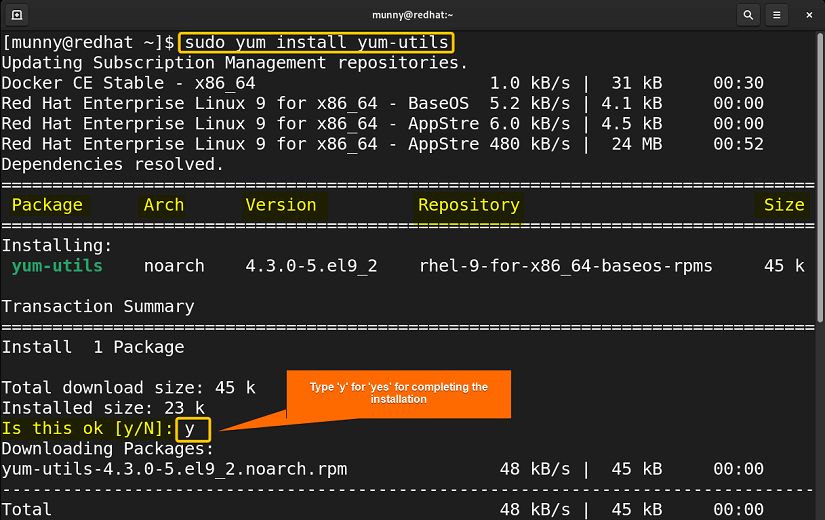Viewport: 825px width, 520px height.
Task: Click the prompt text [munny@redhat ~]$
Action: pos(88,42)
